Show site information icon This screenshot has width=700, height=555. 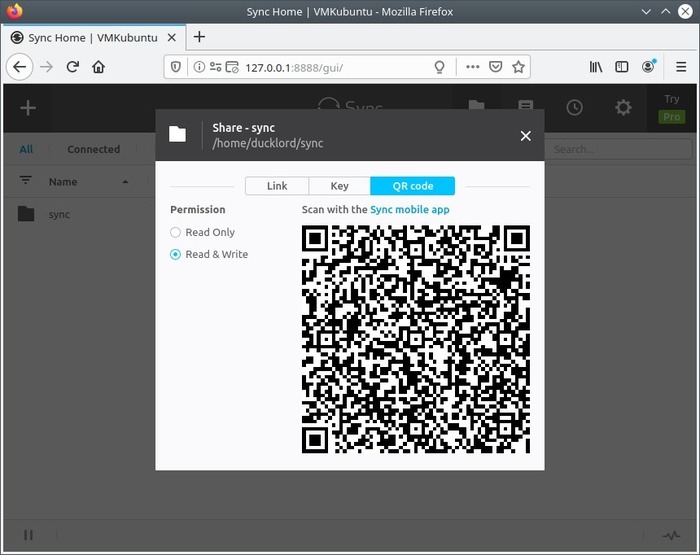pyautogui.click(x=199, y=67)
